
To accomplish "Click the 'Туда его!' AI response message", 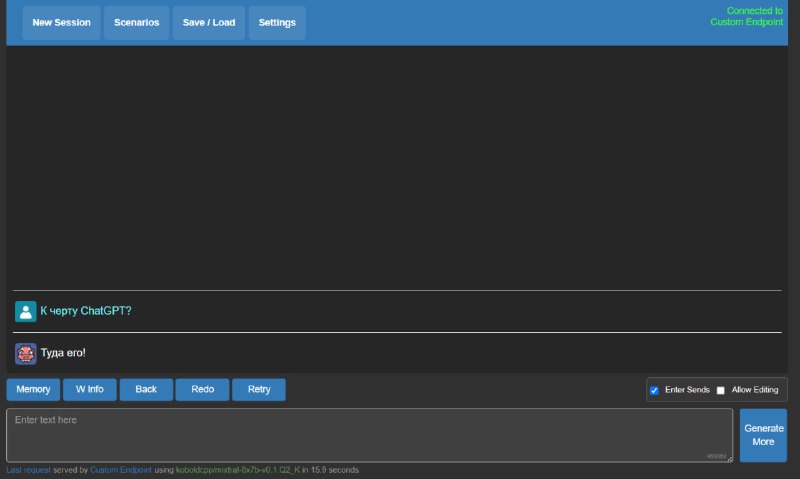I will 63,353.
